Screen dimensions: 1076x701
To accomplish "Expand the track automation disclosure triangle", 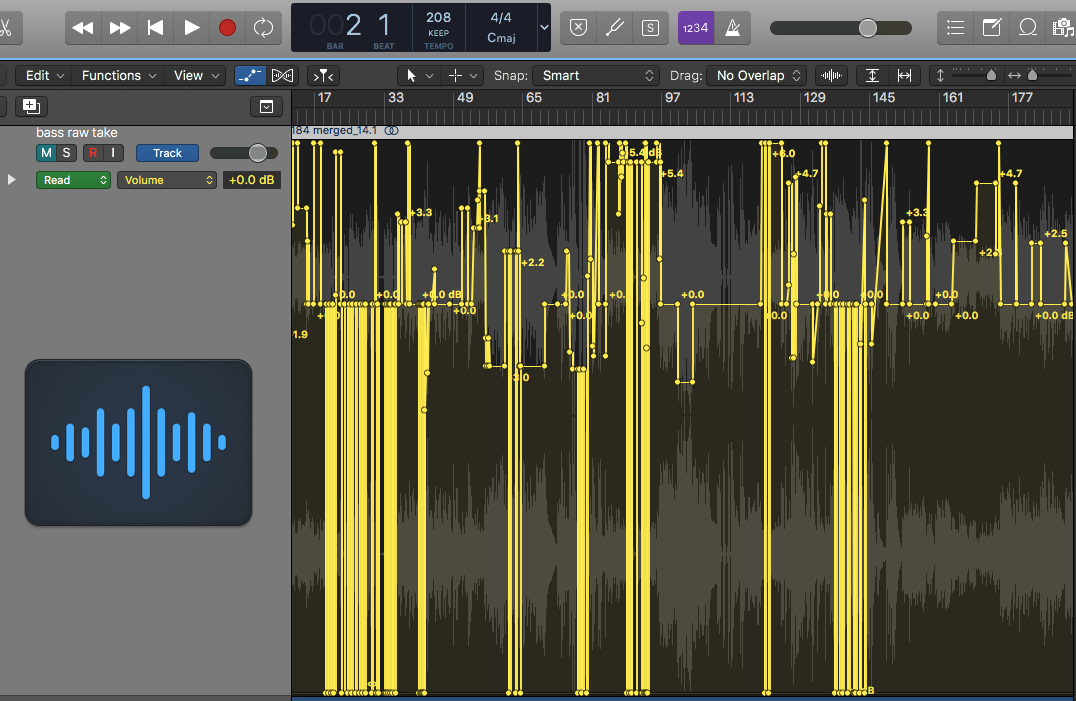I will tap(11, 180).
